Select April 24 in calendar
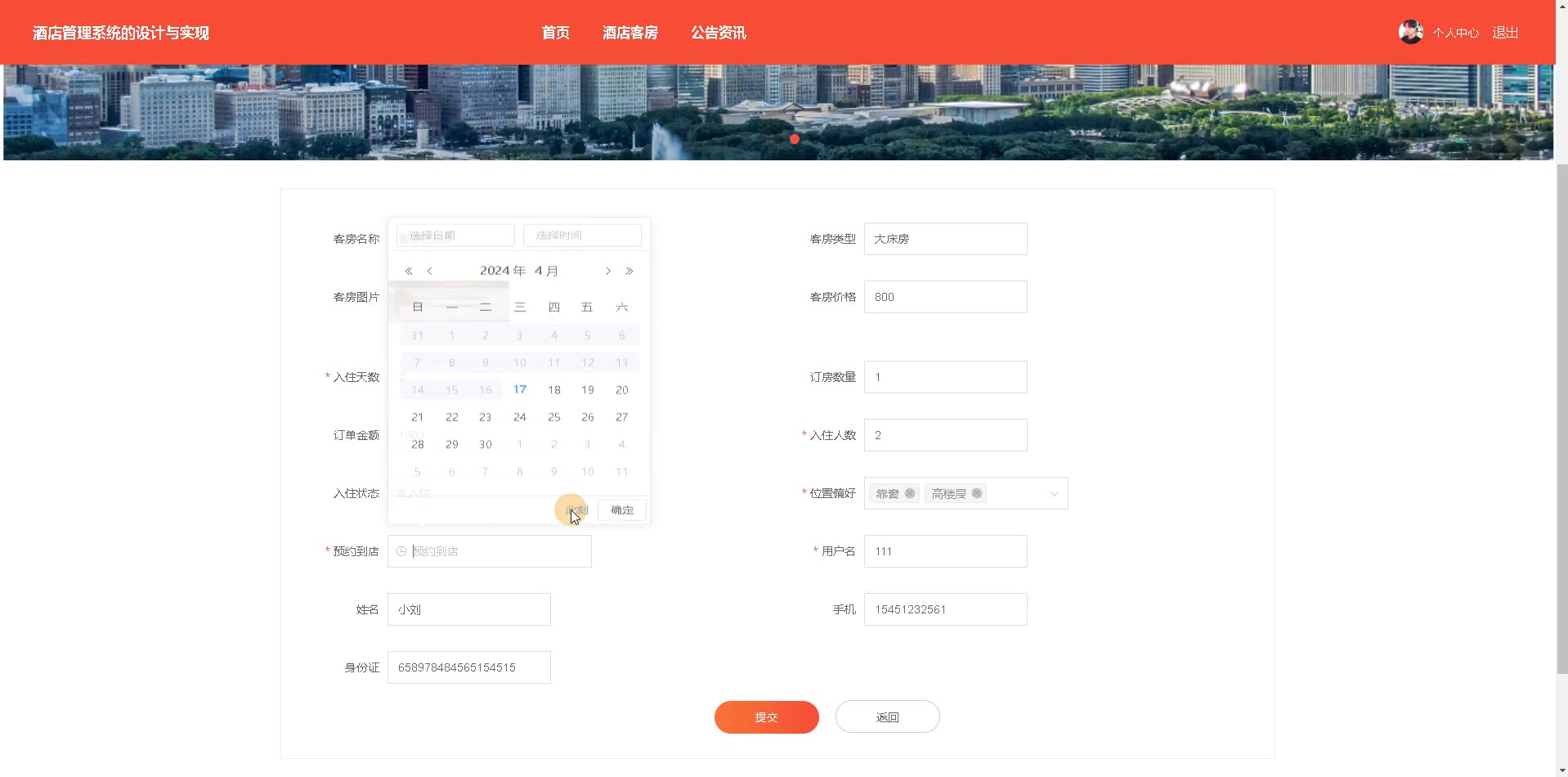The height and width of the screenshot is (777, 1568). tap(520, 417)
